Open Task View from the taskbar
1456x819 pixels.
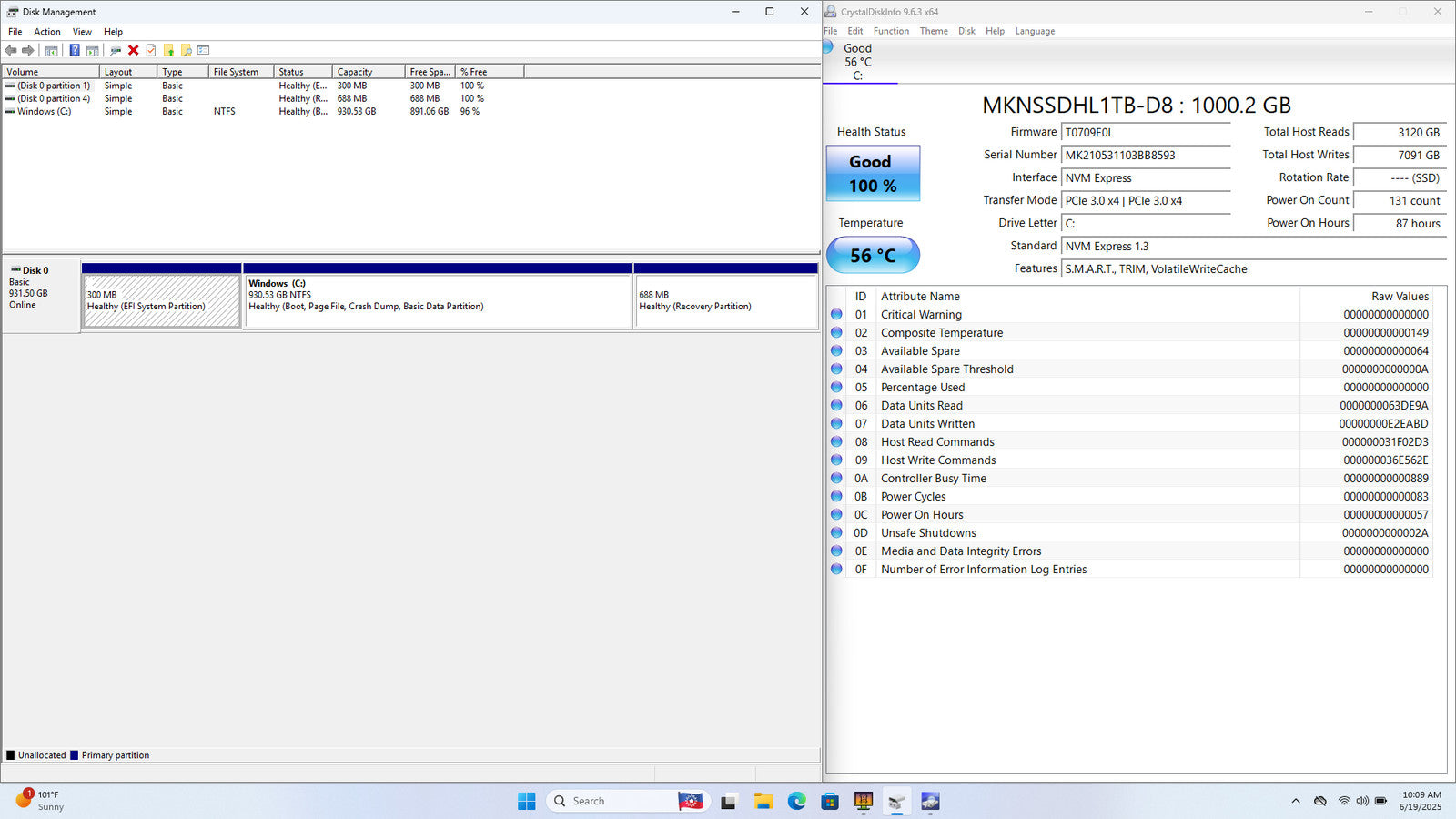point(729,801)
